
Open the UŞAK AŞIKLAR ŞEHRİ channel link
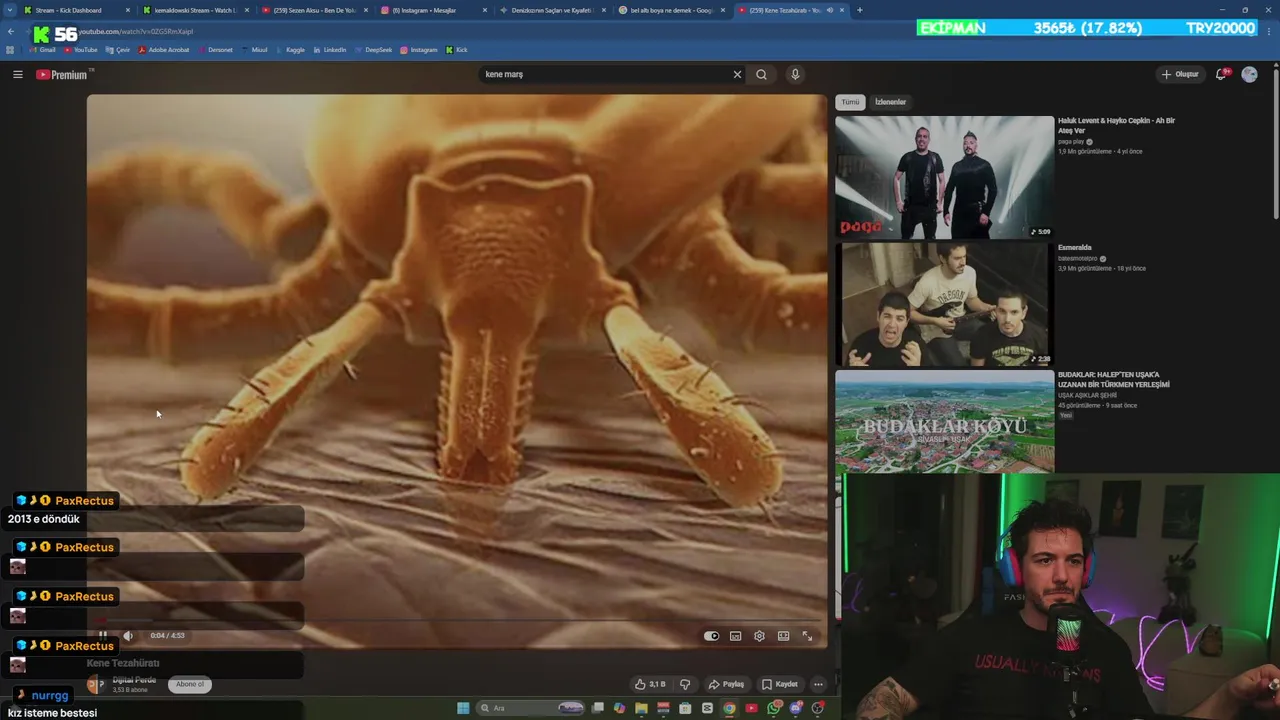[1088, 396]
